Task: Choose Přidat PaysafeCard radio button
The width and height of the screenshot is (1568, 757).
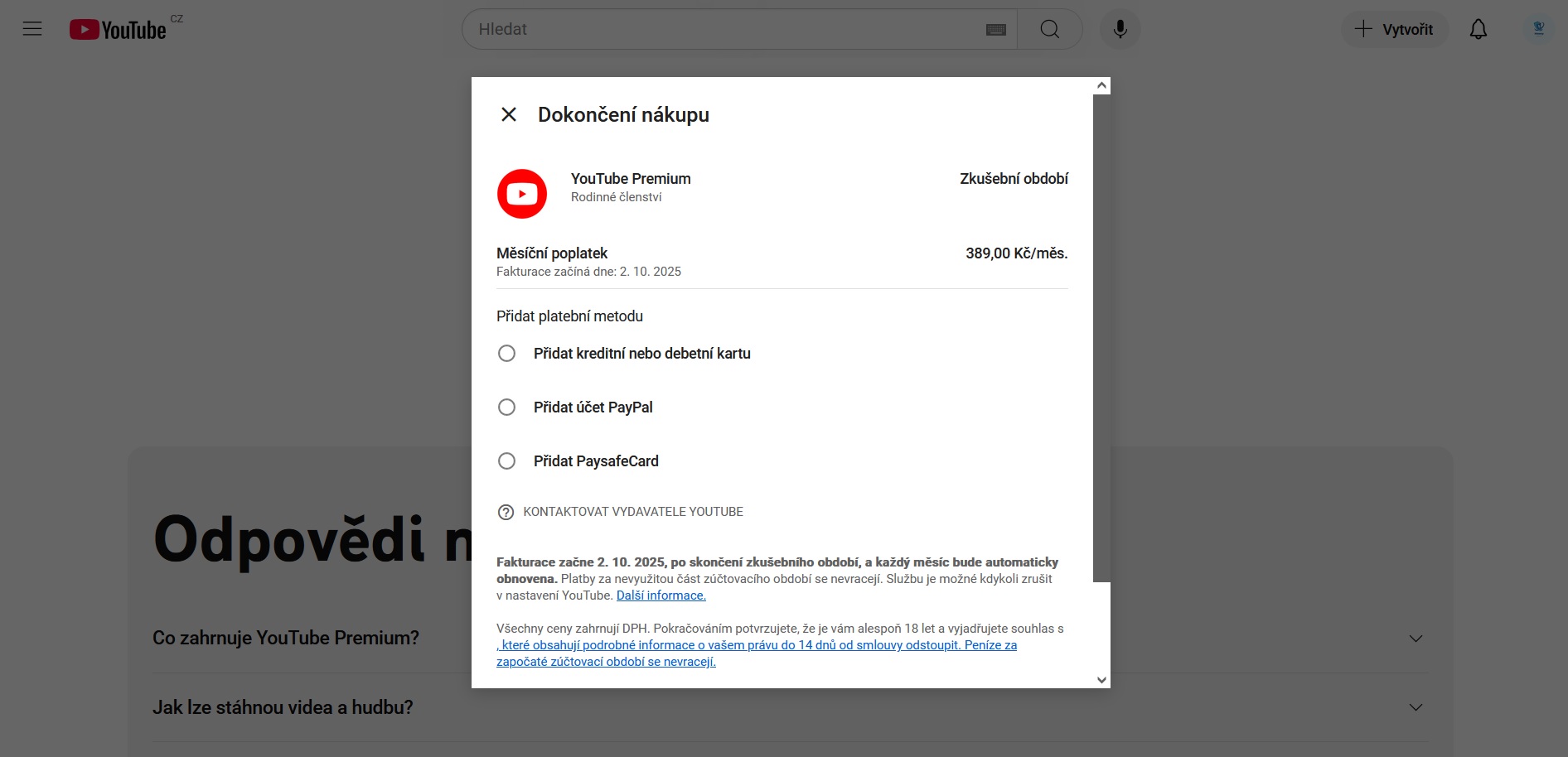Action: click(x=506, y=461)
